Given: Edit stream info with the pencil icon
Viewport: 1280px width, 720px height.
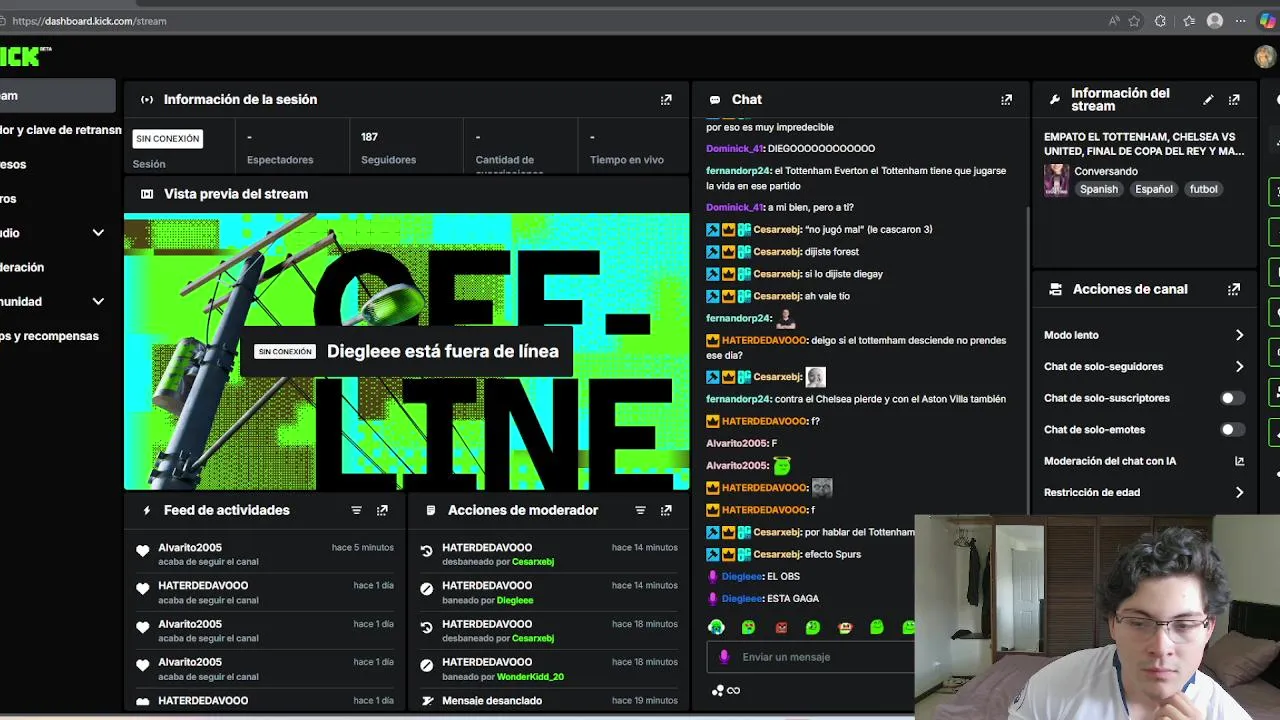Looking at the screenshot, I should click(1208, 100).
